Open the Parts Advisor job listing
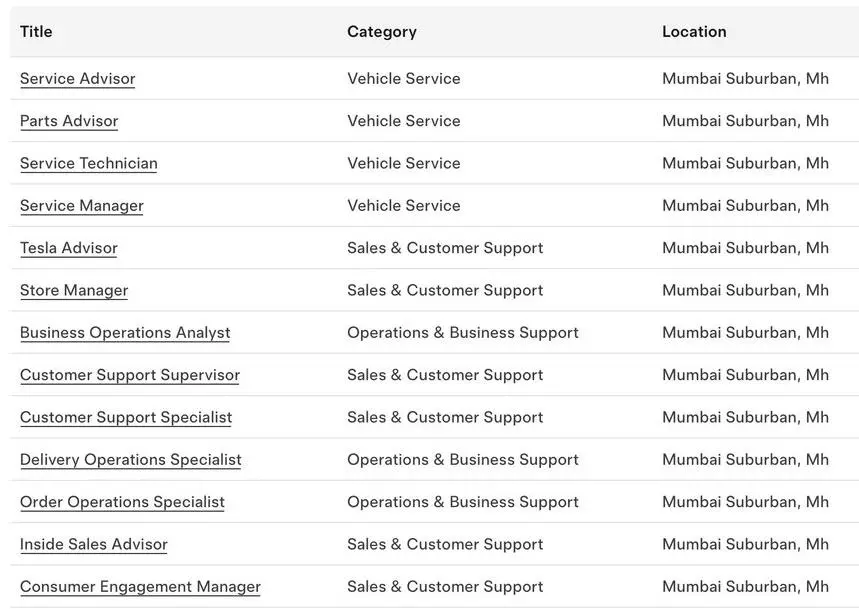859x609 pixels. coord(69,121)
